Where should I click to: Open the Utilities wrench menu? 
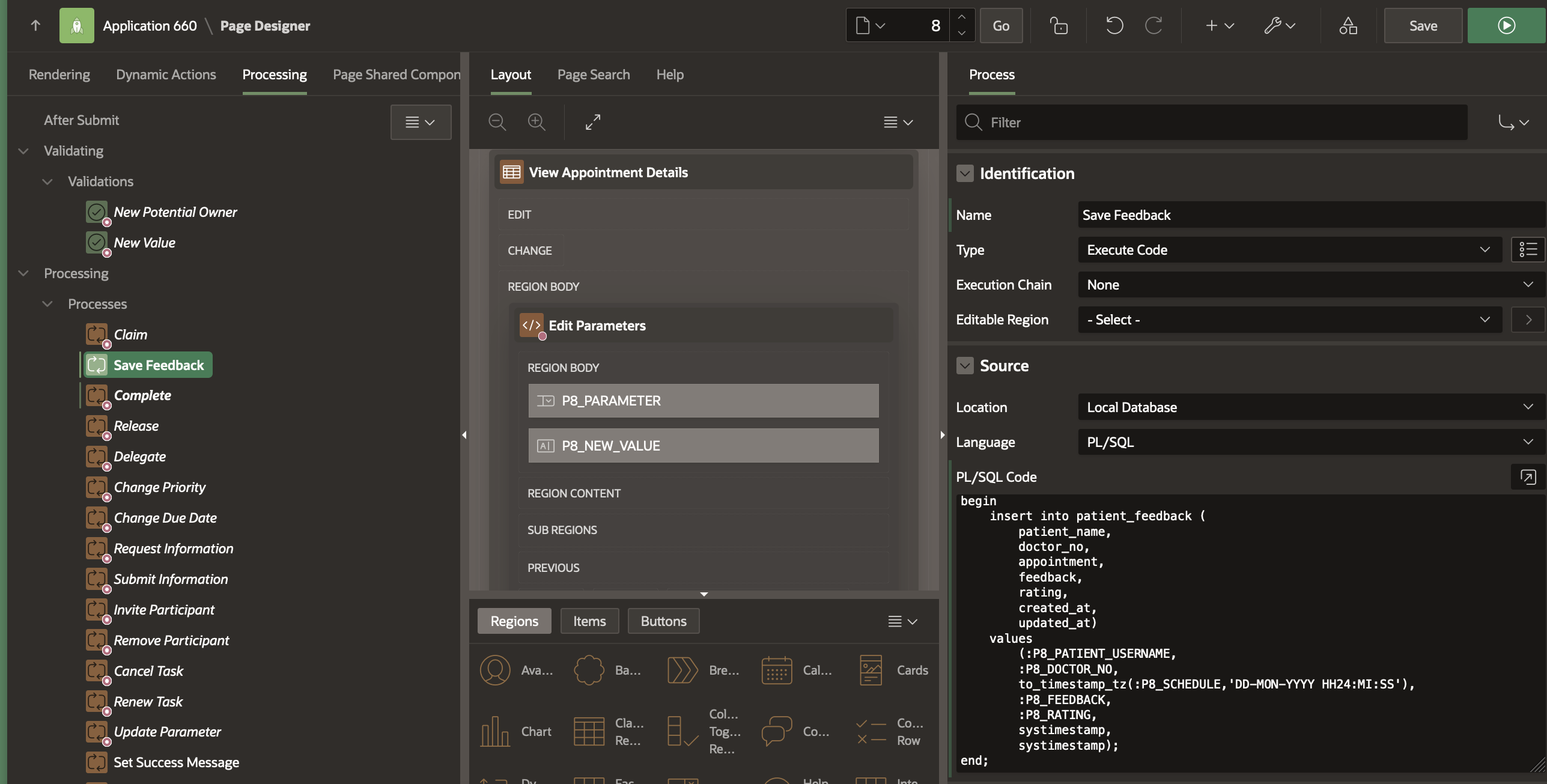coord(1280,26)
